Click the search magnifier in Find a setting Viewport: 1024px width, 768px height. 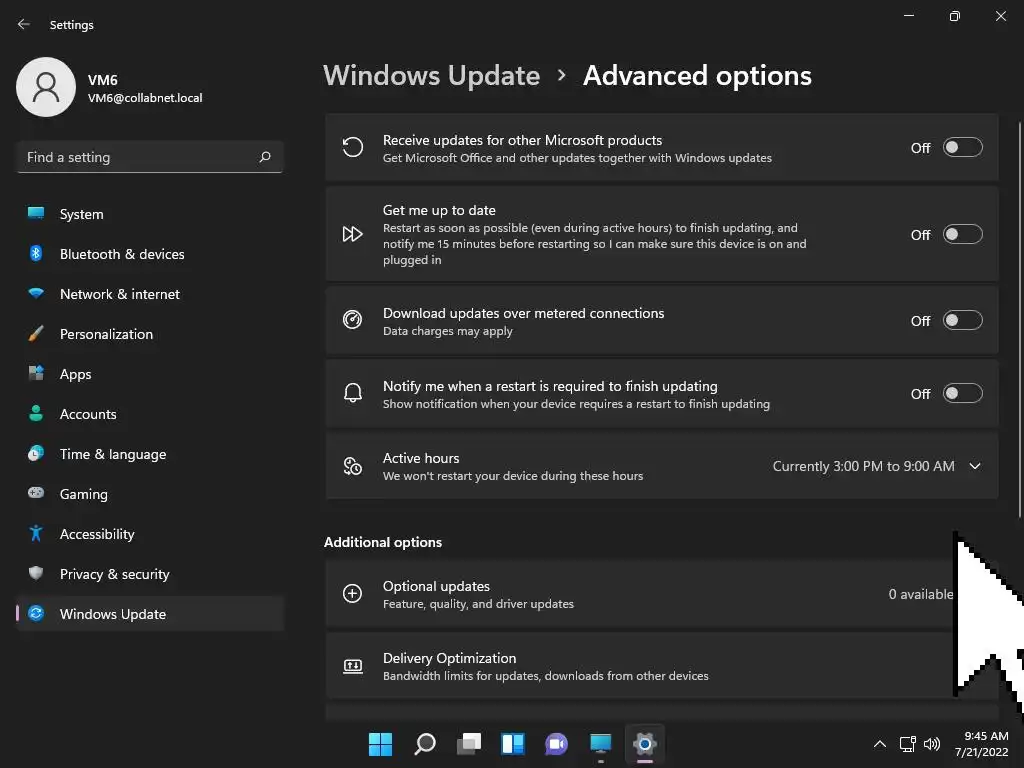coord(264,157)
